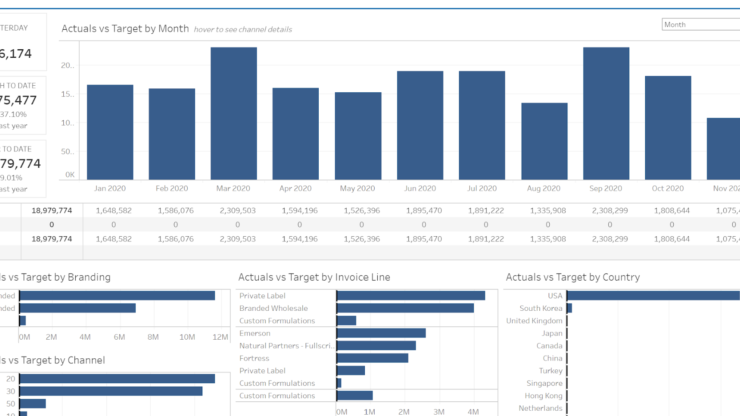Viewport: 740px width, 416px height.
Task: Select the Sep 2020 bar in monthly chart
Action: [x=606, y=113]
